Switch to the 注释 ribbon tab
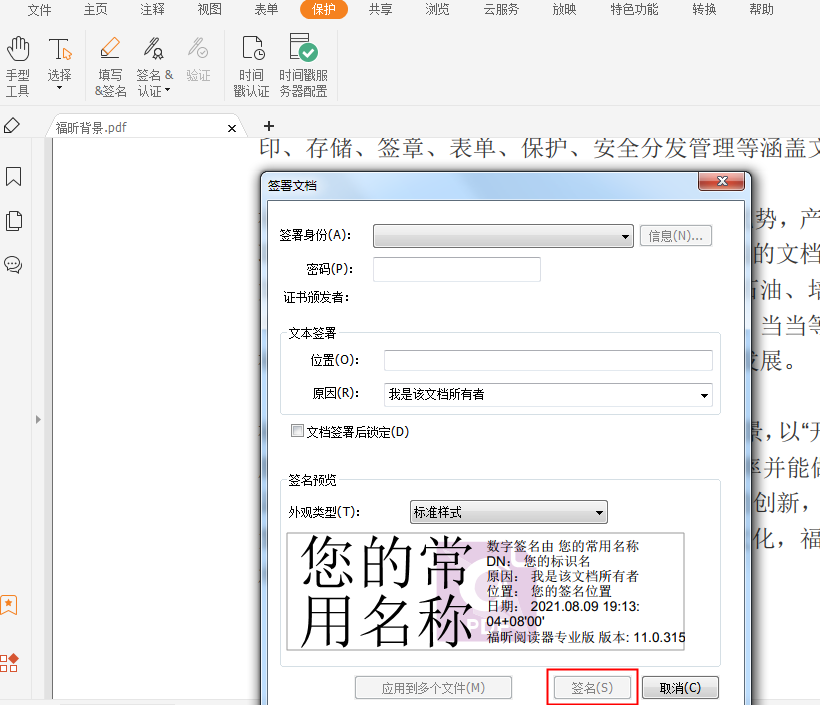The image size is (820, 705). [x=152, y=10]
